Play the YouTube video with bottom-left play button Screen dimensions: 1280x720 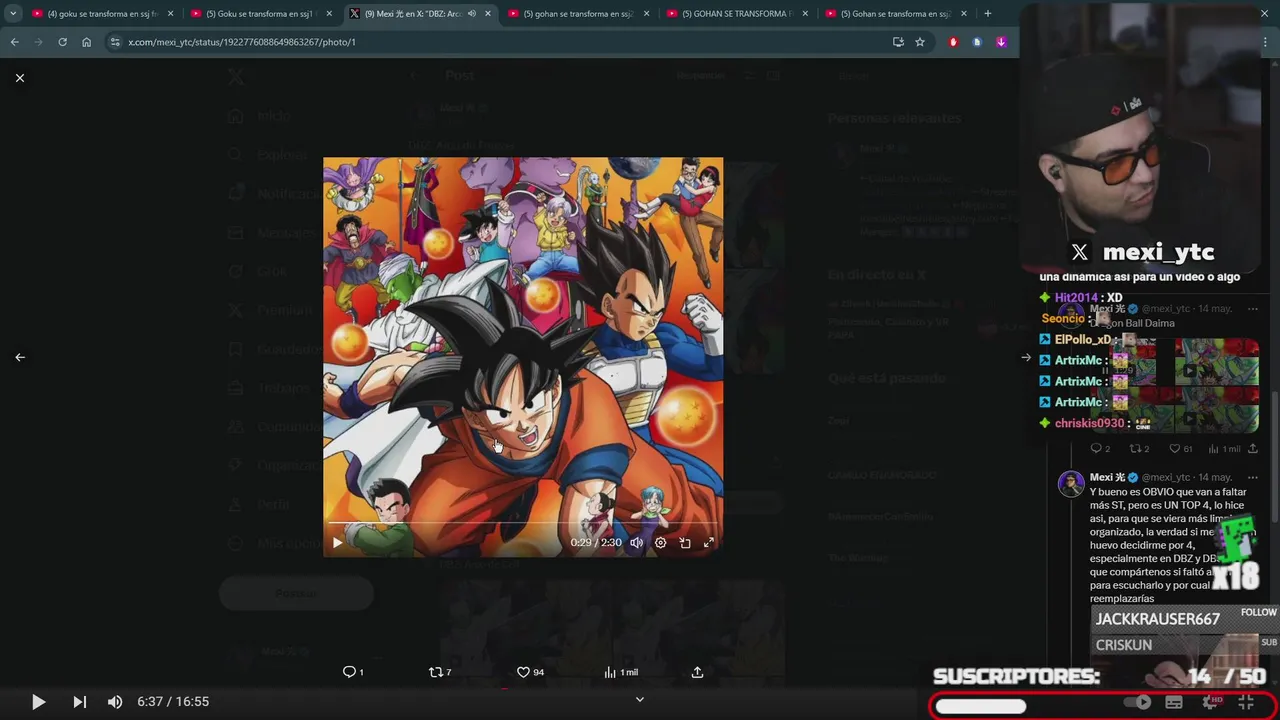coord(38,702)
